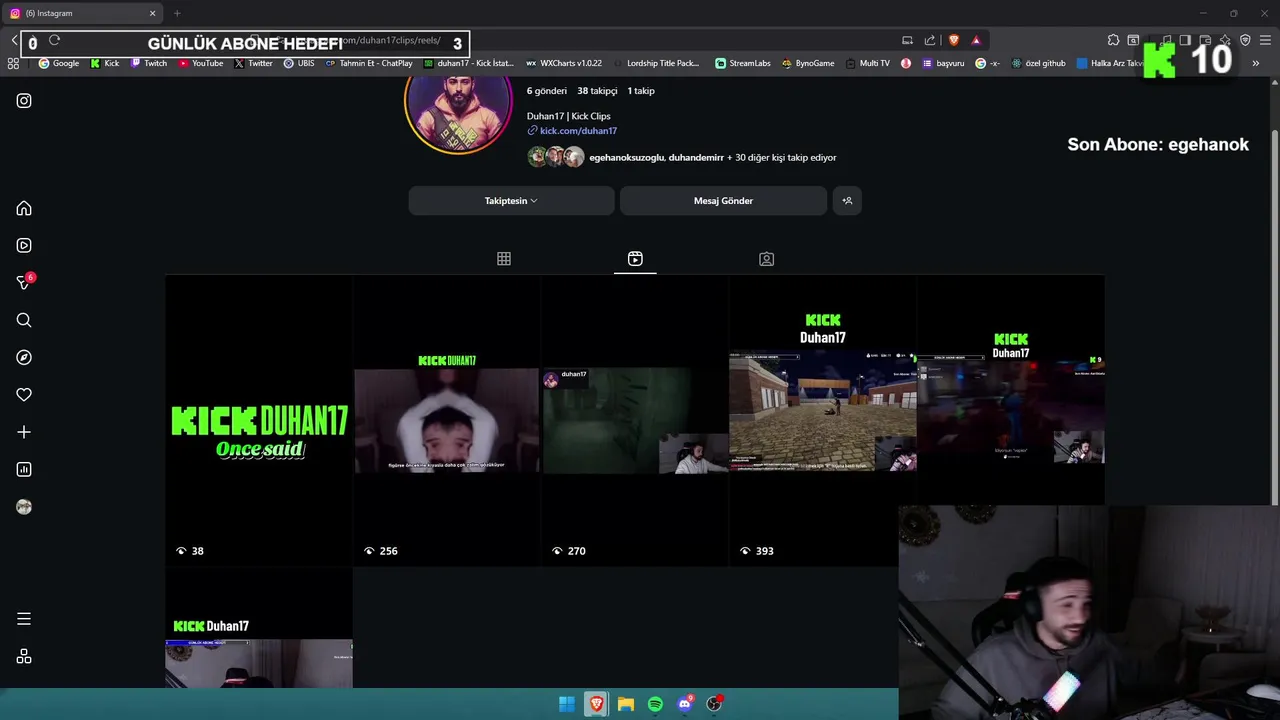Open Reels from the left sidebar
Image resolution: width=1280 pixels, height=720 pixels.
pos(24,245)
